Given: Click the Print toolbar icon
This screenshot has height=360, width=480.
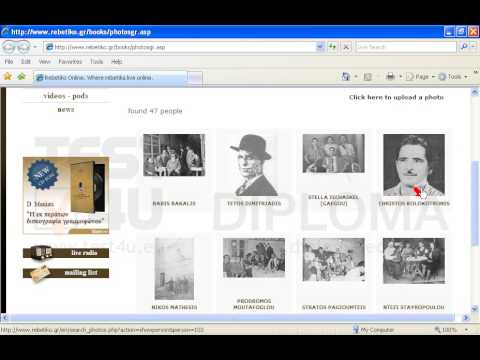Looking at the screenshot, I should coord(390,77).
